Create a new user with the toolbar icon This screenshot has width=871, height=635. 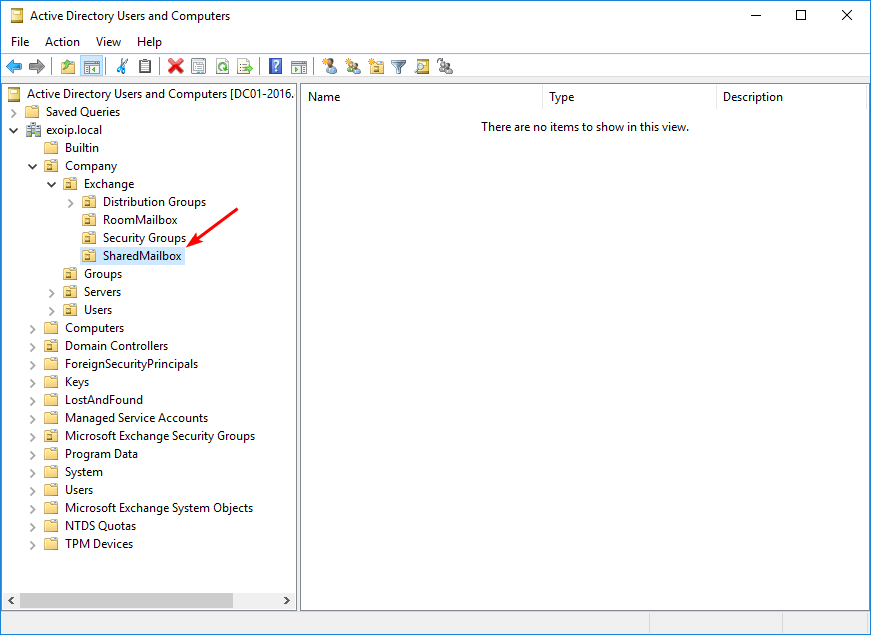(329, 66)
